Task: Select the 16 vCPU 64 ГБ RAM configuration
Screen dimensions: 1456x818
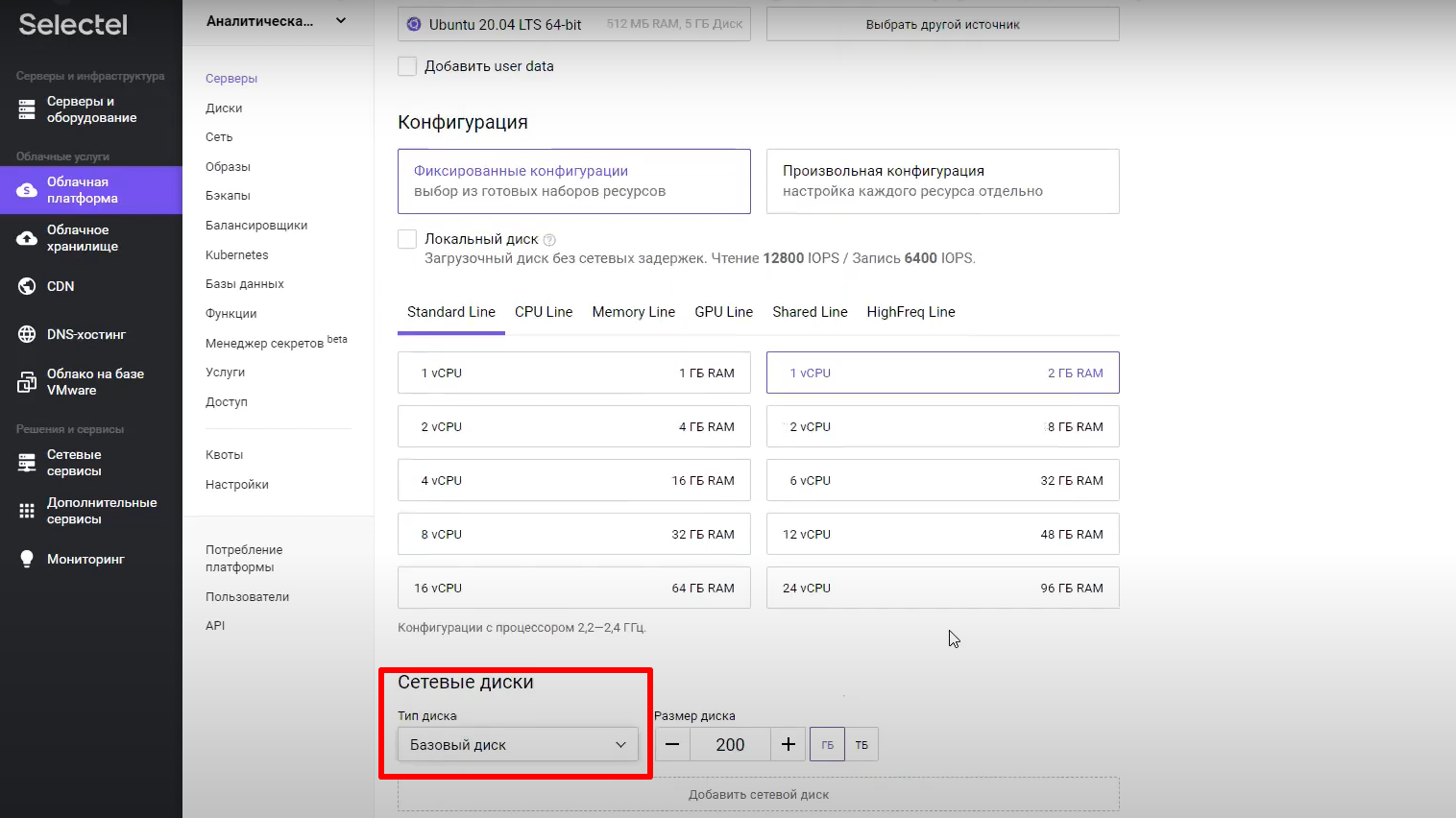Action: pos(574,588)
